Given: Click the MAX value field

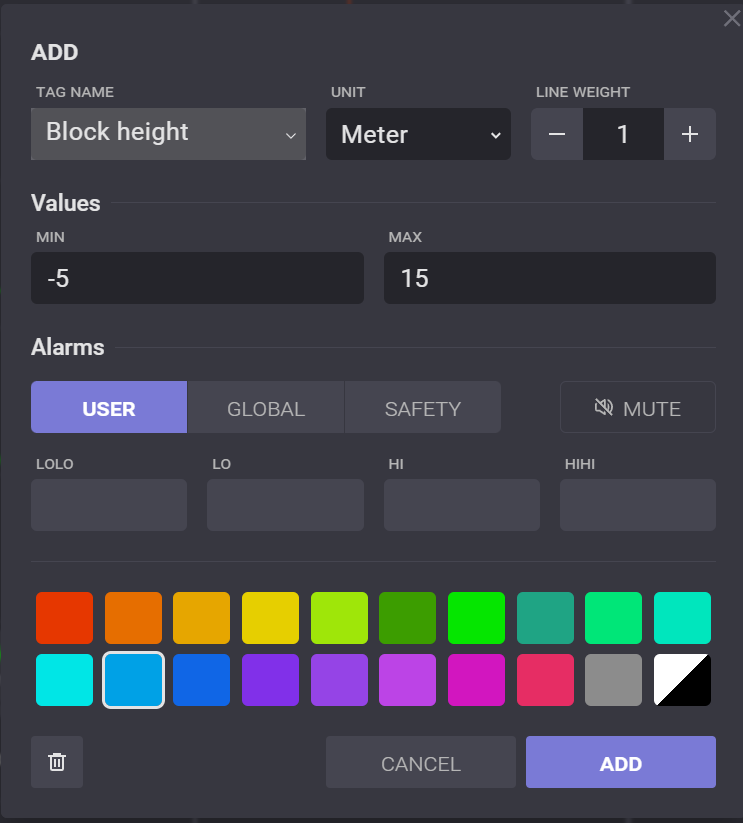Looking at the screenshot, I should [549, 278].
